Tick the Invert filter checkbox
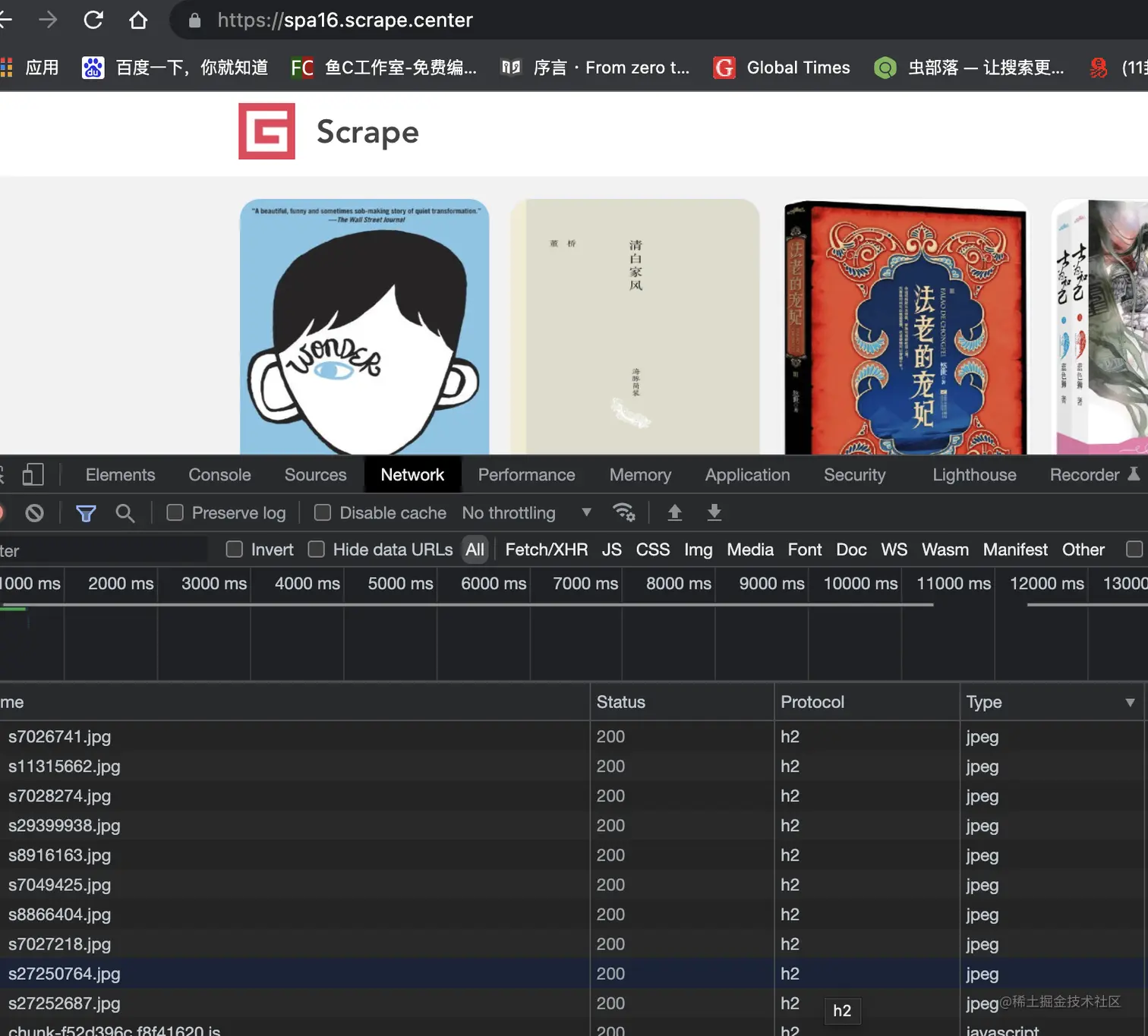The width and height of the screenshot is (1148, 1036). (x=235, y=549)
